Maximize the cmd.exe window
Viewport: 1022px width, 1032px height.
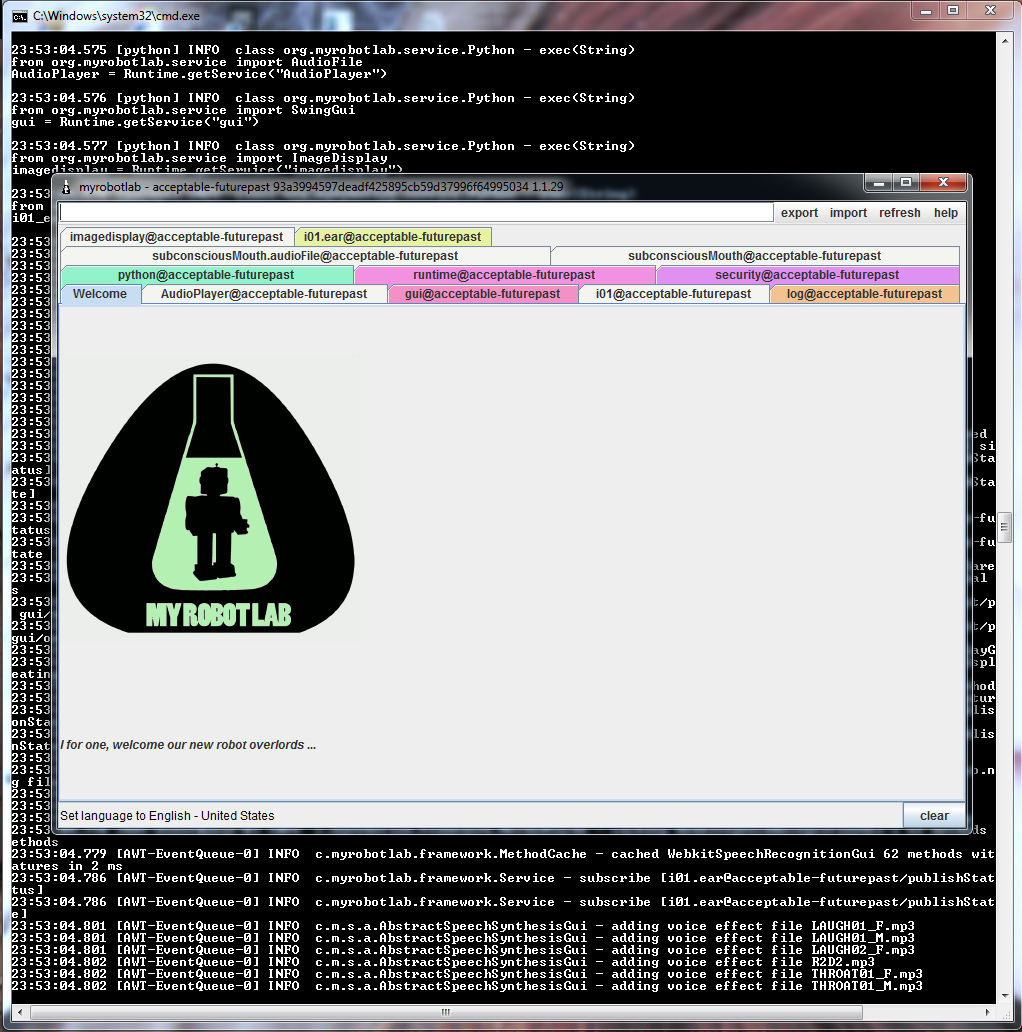point(953,11)
